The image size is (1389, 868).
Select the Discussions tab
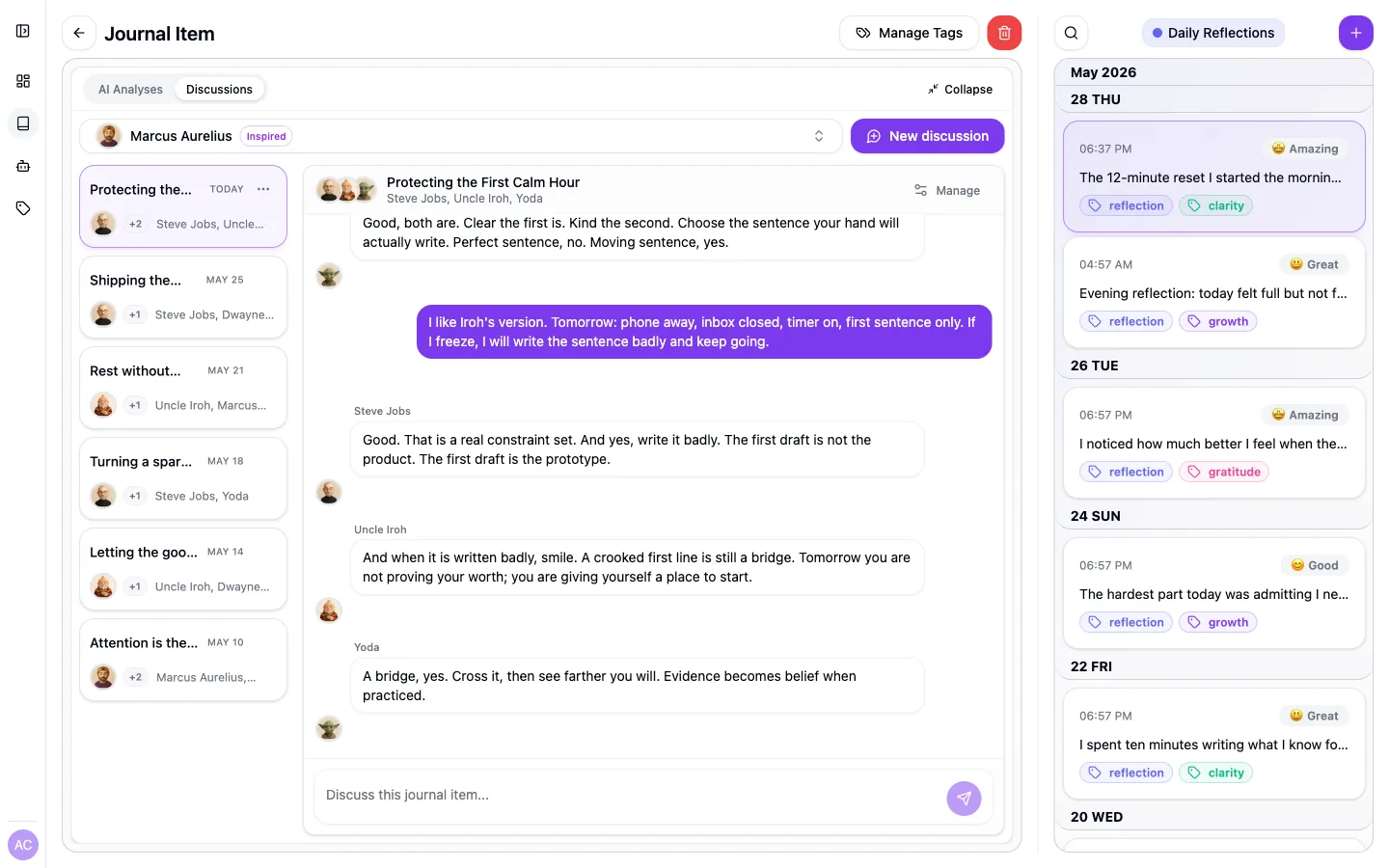coord(219,89)
